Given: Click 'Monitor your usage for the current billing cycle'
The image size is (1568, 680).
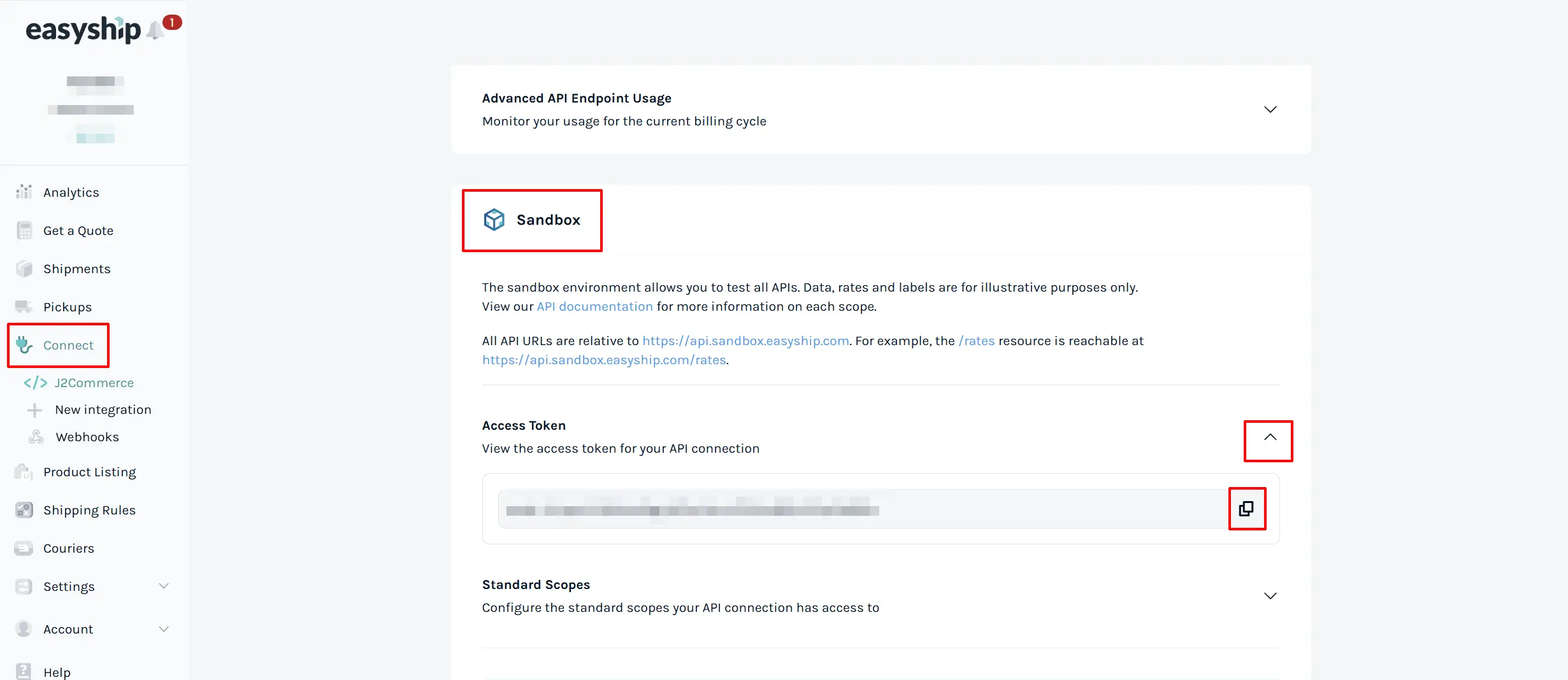Looking at the screenshot, I should [x=624, y=121].
